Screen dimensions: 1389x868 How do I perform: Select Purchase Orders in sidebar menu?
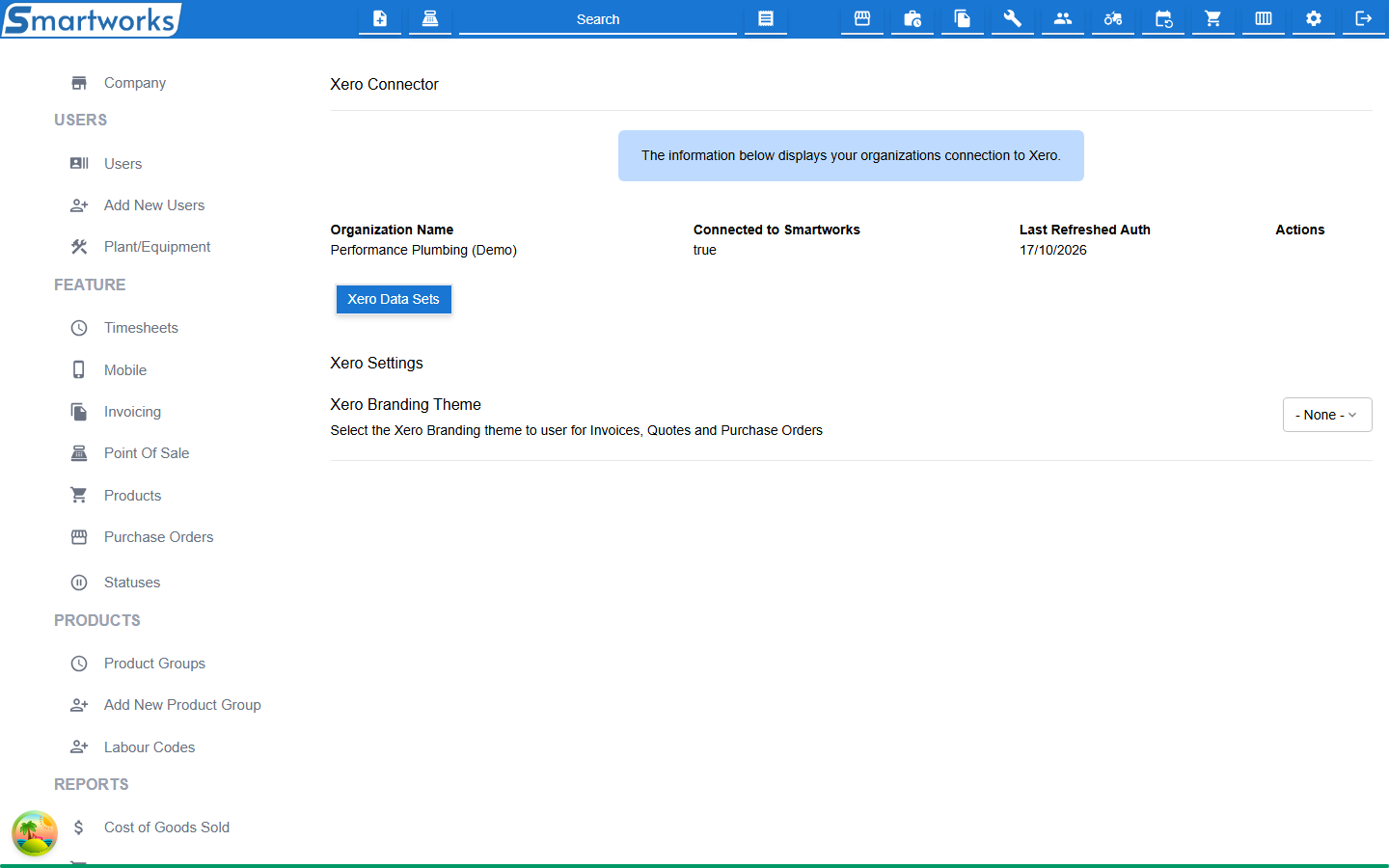point(158,537)
